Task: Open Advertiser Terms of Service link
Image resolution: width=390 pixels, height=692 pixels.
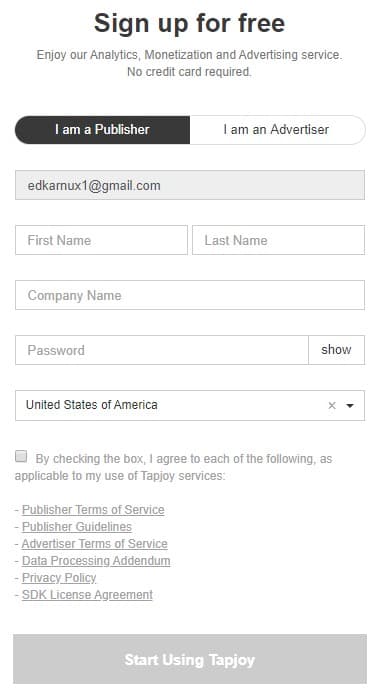Action: 95,544
